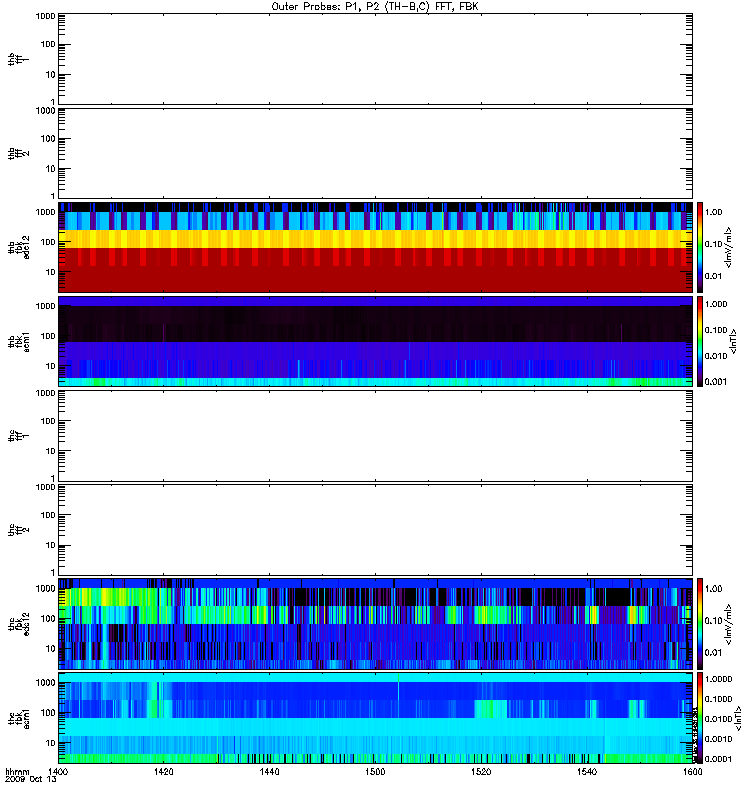The height and width of the screenshot is (800, 750).
Task: Click the '10' y-axis tick of thb fbk edc12 panel
Action: [51, 272]
